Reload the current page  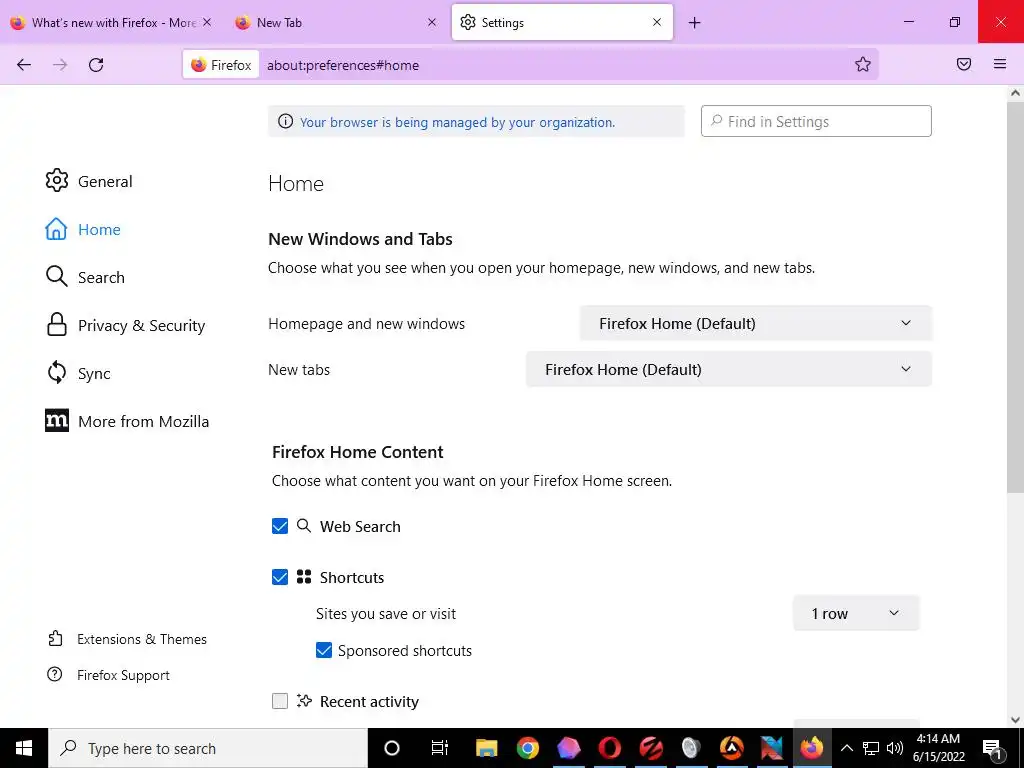[x=96, y=65]
